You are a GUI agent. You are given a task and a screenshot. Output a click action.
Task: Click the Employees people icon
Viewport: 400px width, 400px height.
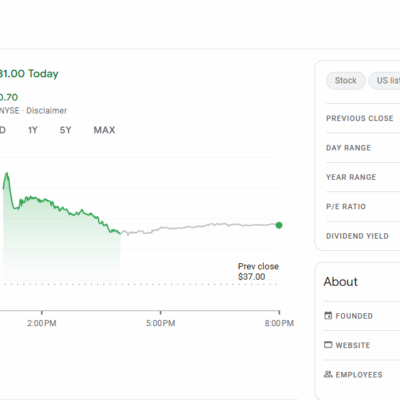(328, 374)
